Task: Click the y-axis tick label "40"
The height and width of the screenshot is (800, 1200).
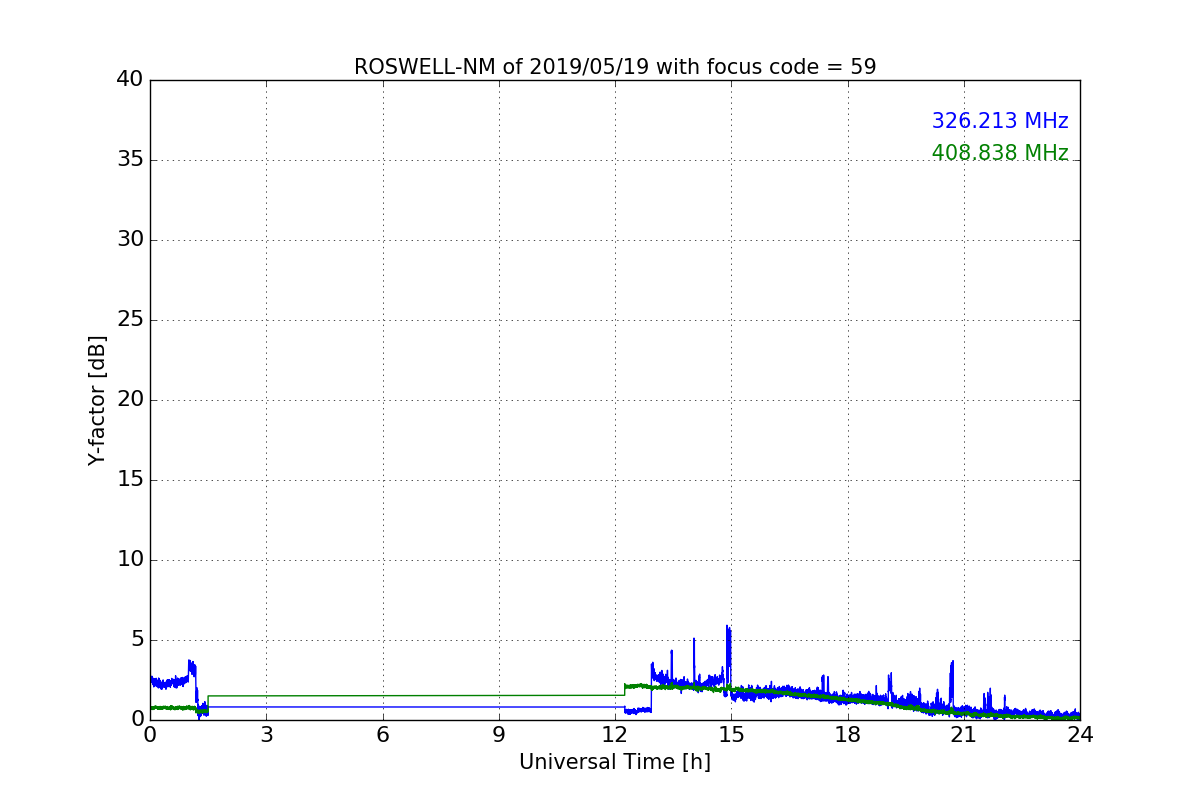Action: 130,80
